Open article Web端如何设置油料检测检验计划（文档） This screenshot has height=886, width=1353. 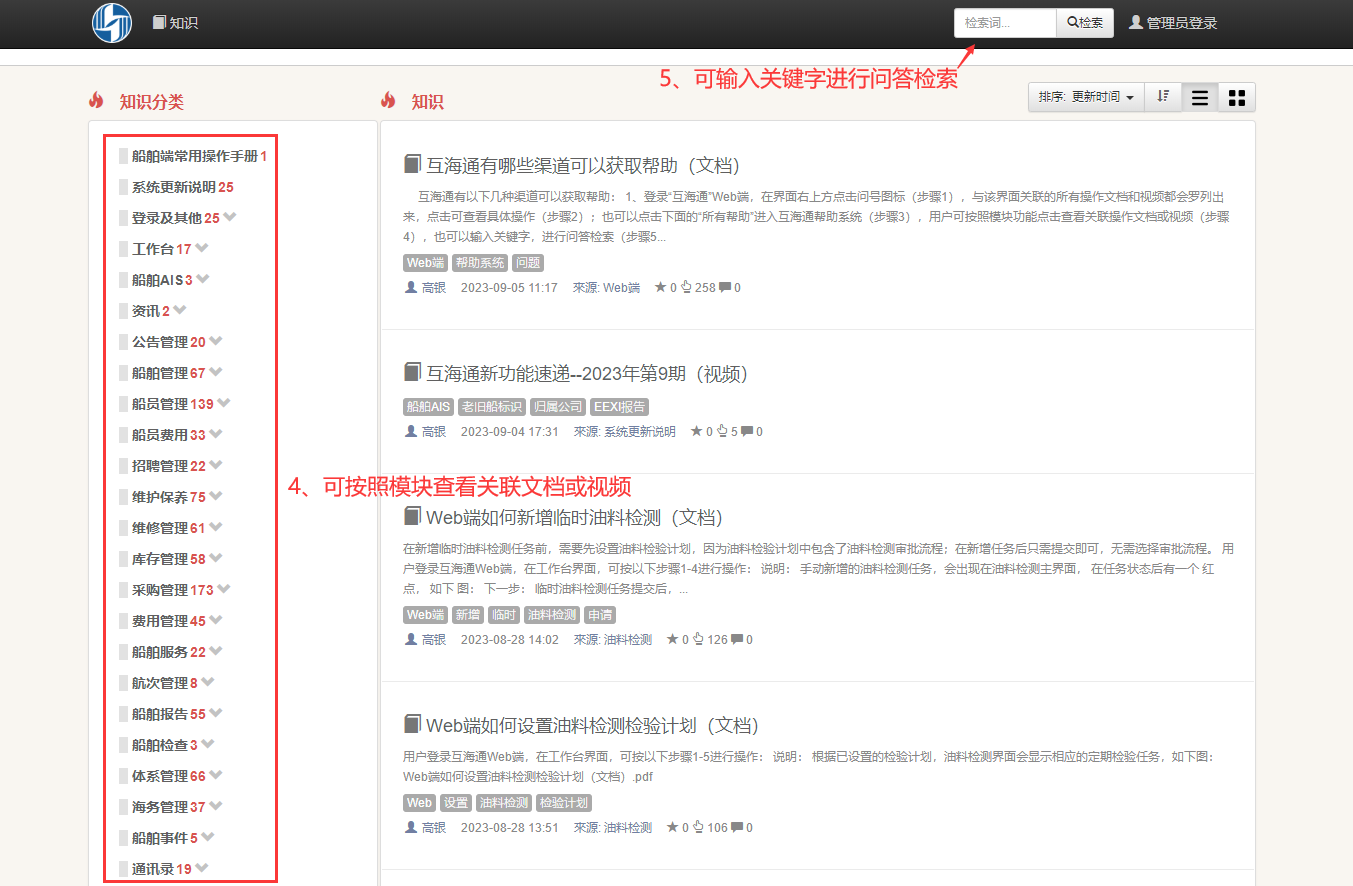coord(592,726)
